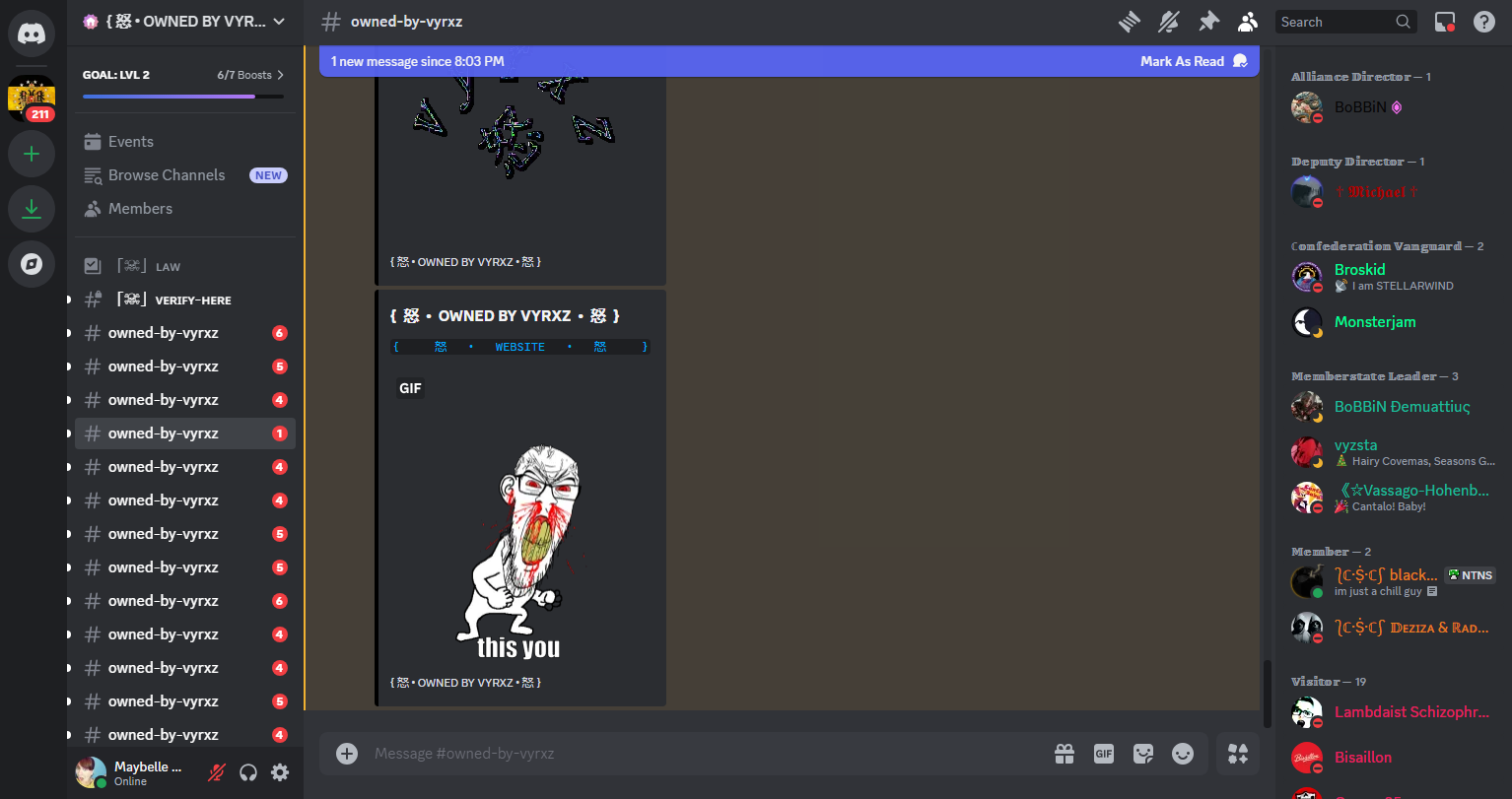Click the Add a Server plus icon

coord(32,154)
